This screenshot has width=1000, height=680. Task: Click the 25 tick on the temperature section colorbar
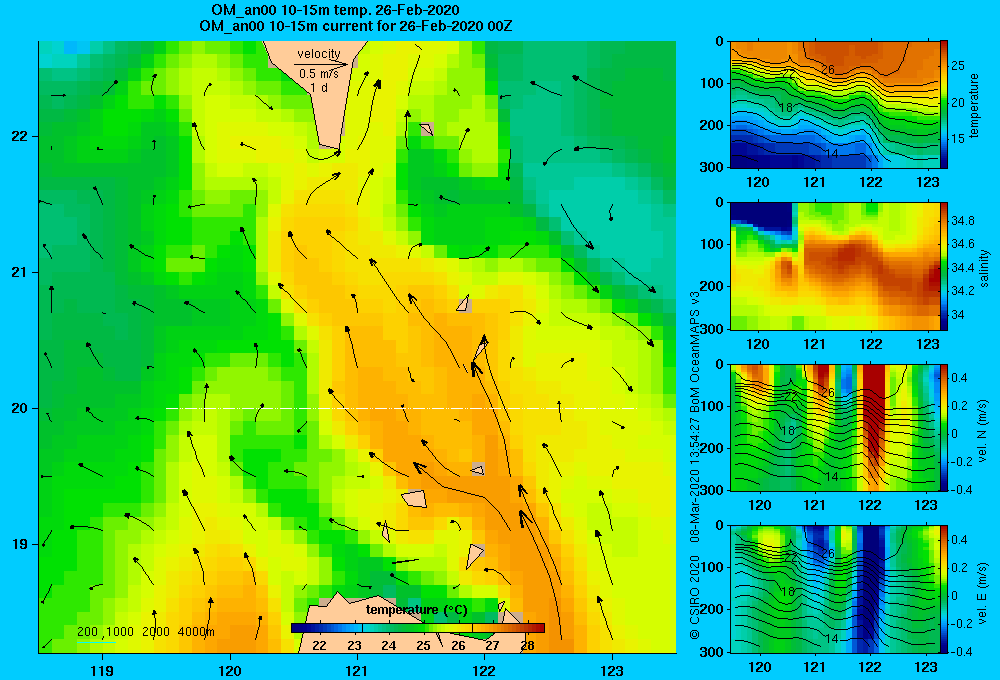(x=958, y=66)
